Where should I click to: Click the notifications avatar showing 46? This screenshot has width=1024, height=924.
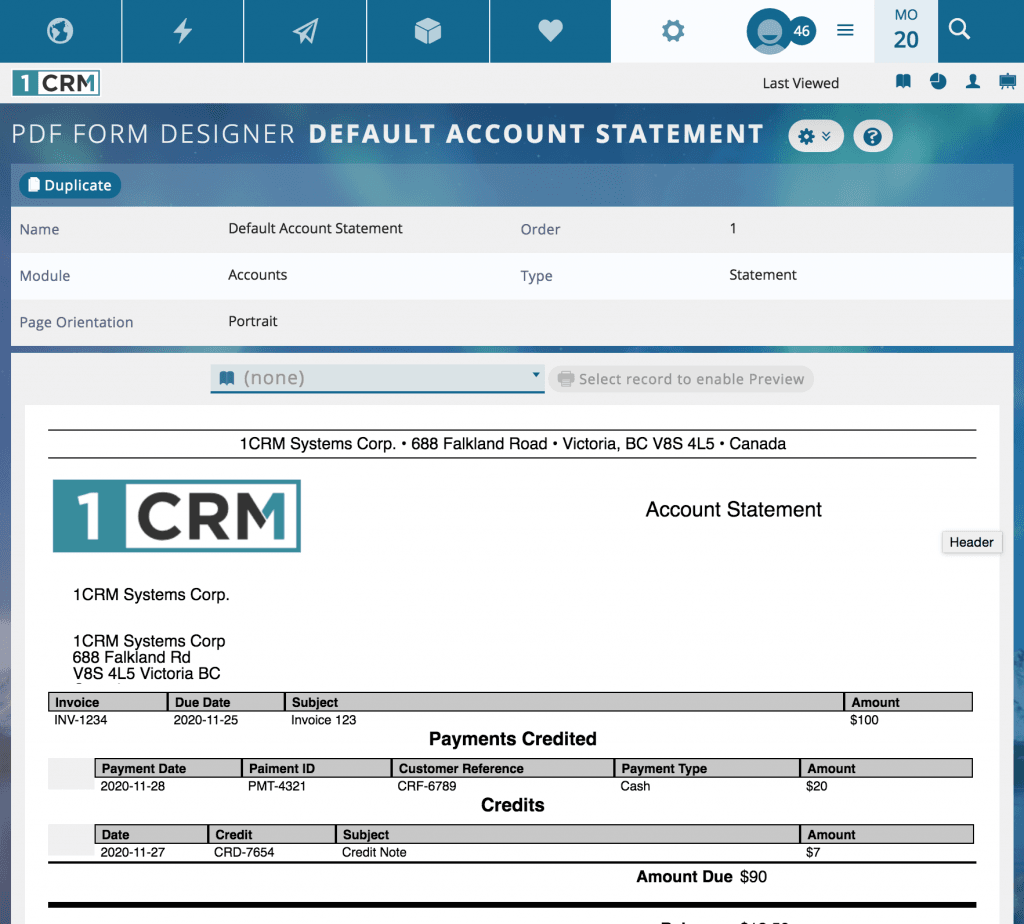coord(775,30)
